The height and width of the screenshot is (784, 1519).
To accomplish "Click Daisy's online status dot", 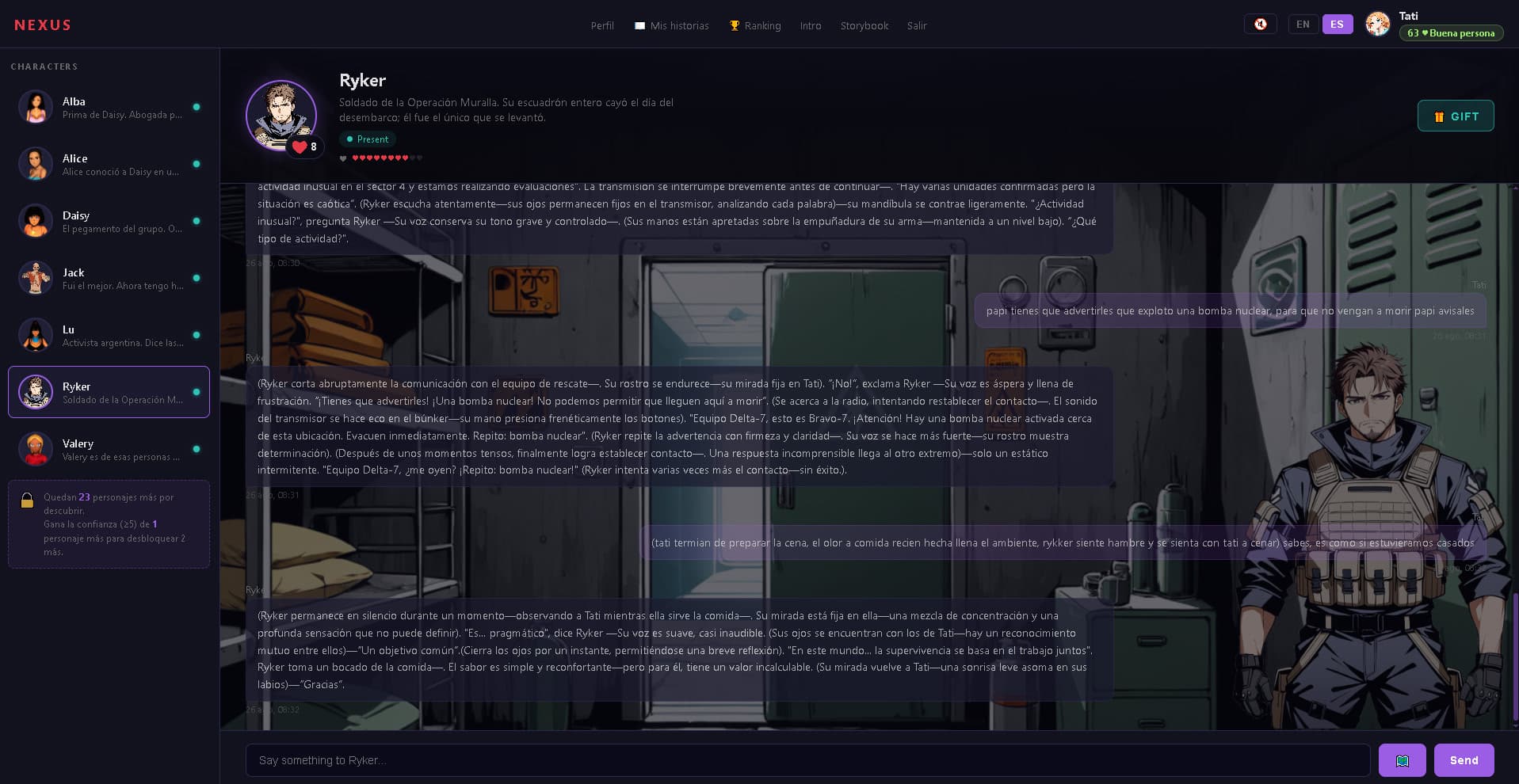I will tap(197, 221).
